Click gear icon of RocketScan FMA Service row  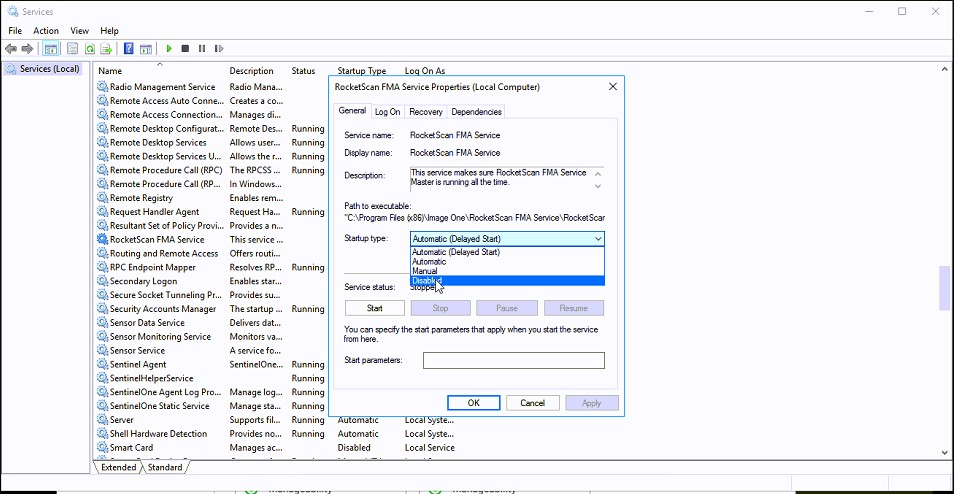[102, 239]
